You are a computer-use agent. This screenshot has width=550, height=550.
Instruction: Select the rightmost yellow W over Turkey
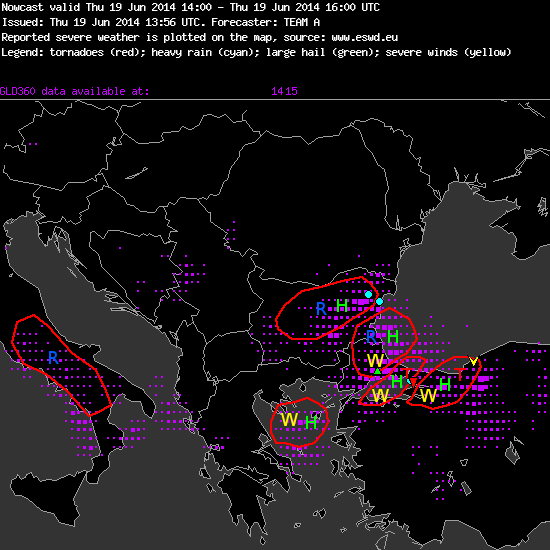point(428,395)
